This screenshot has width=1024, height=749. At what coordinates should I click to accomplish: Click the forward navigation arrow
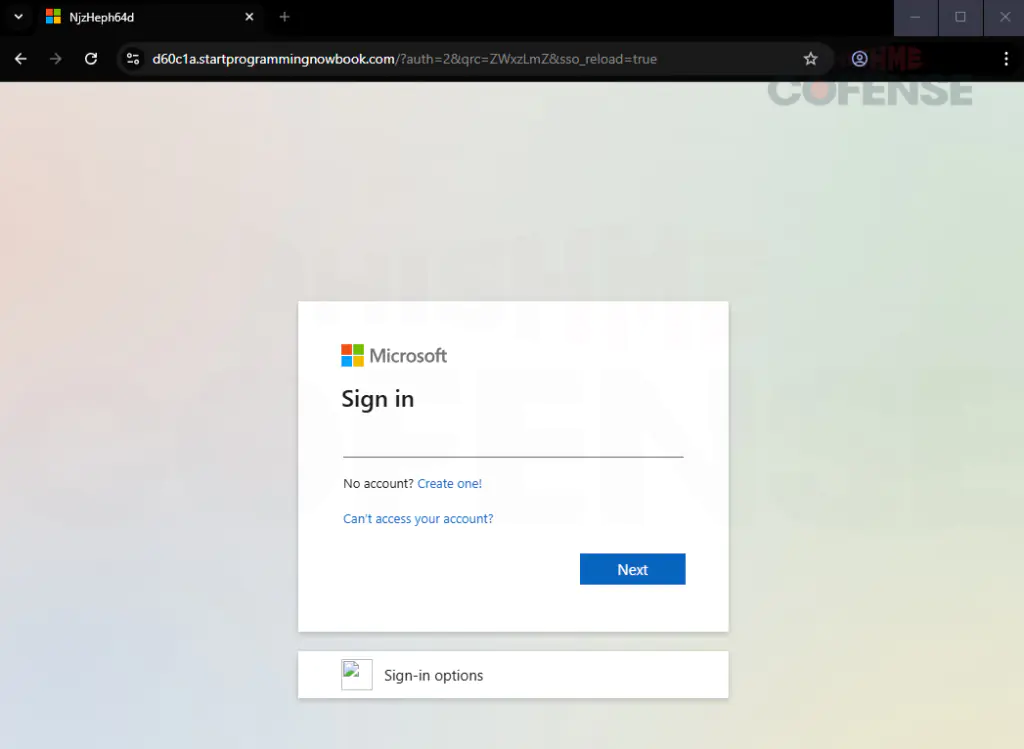point(56,59)
